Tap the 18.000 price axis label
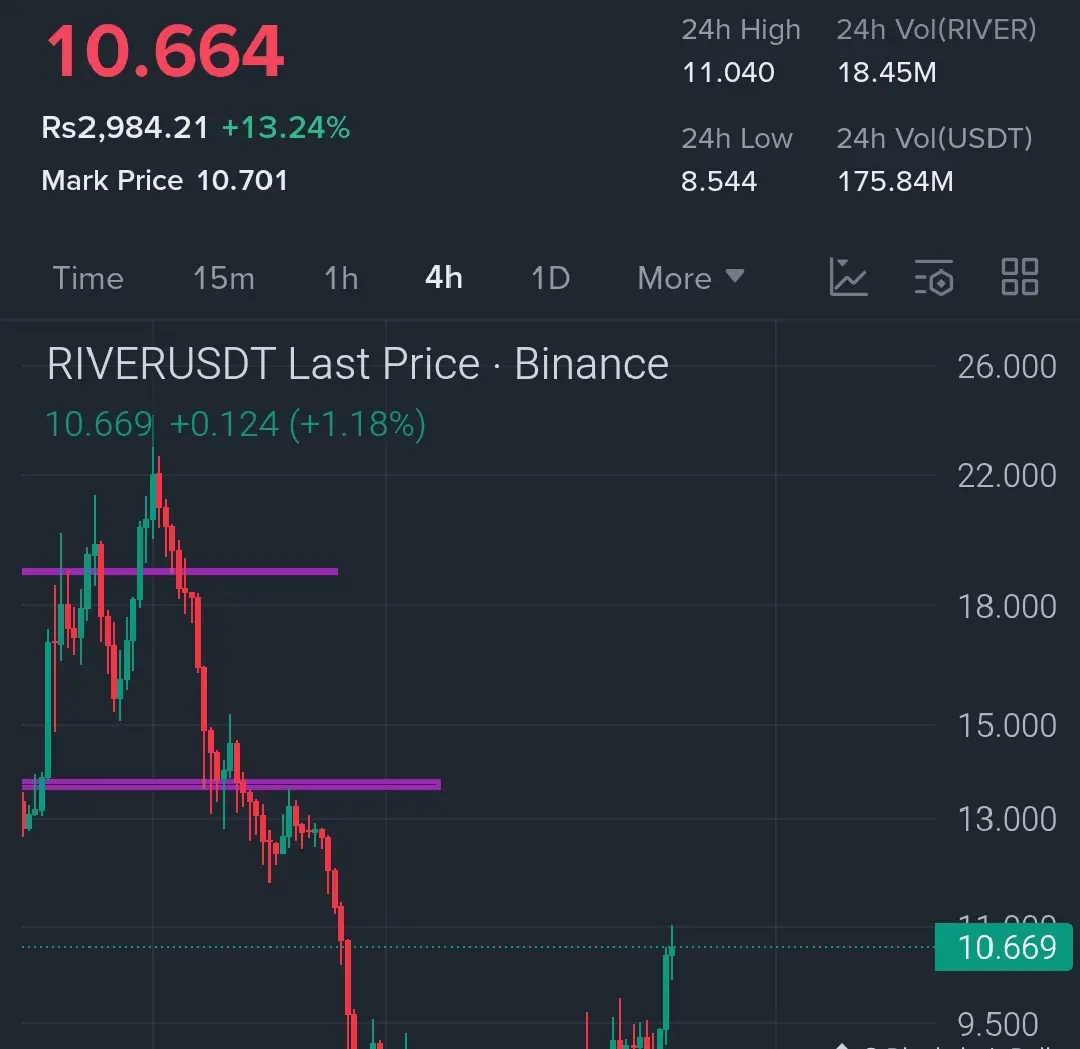This screenshot has width=1080, height=1049. (1006, 606)
